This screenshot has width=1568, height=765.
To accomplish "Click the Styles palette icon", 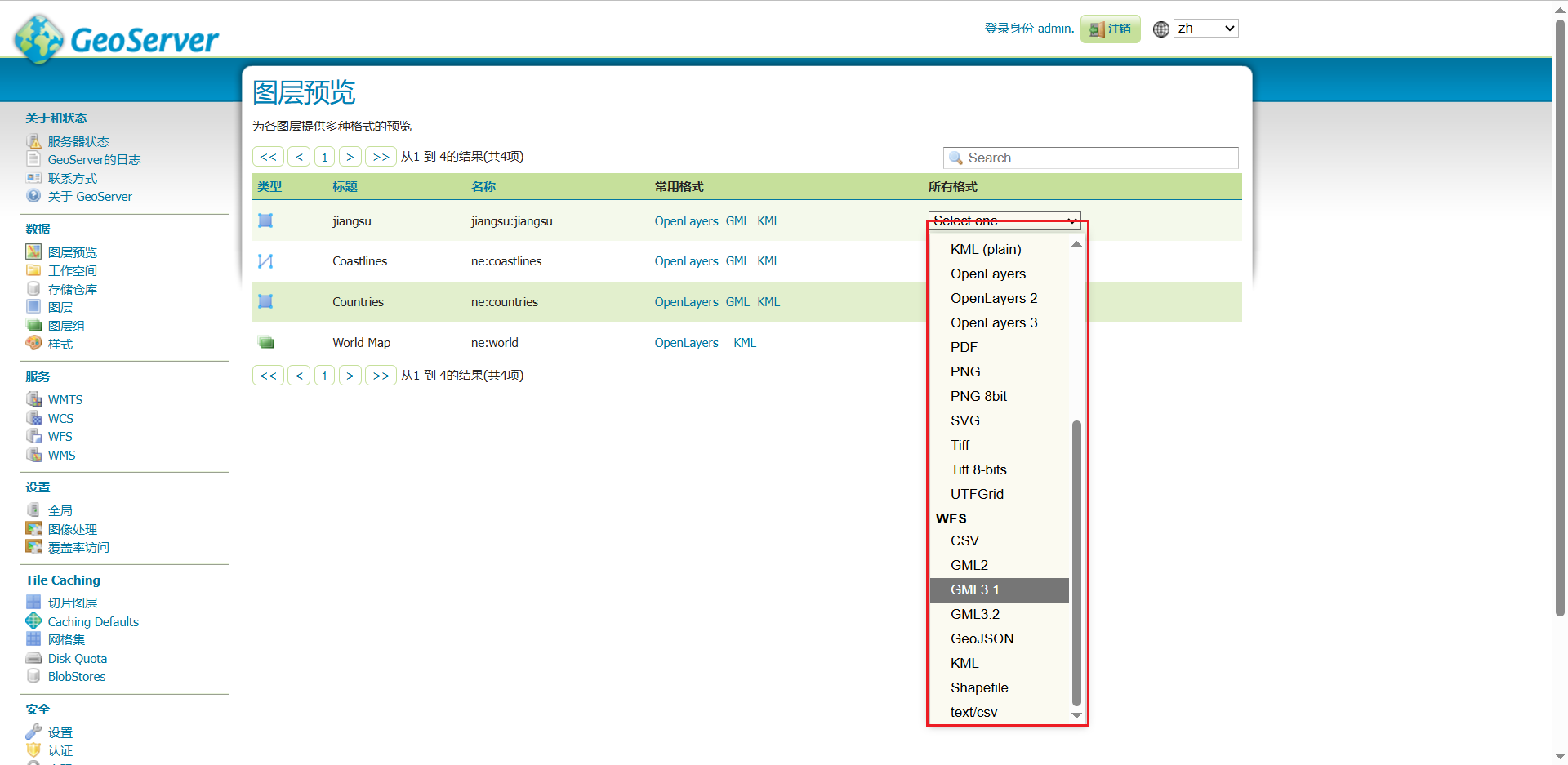I will (x=33, y=344).
